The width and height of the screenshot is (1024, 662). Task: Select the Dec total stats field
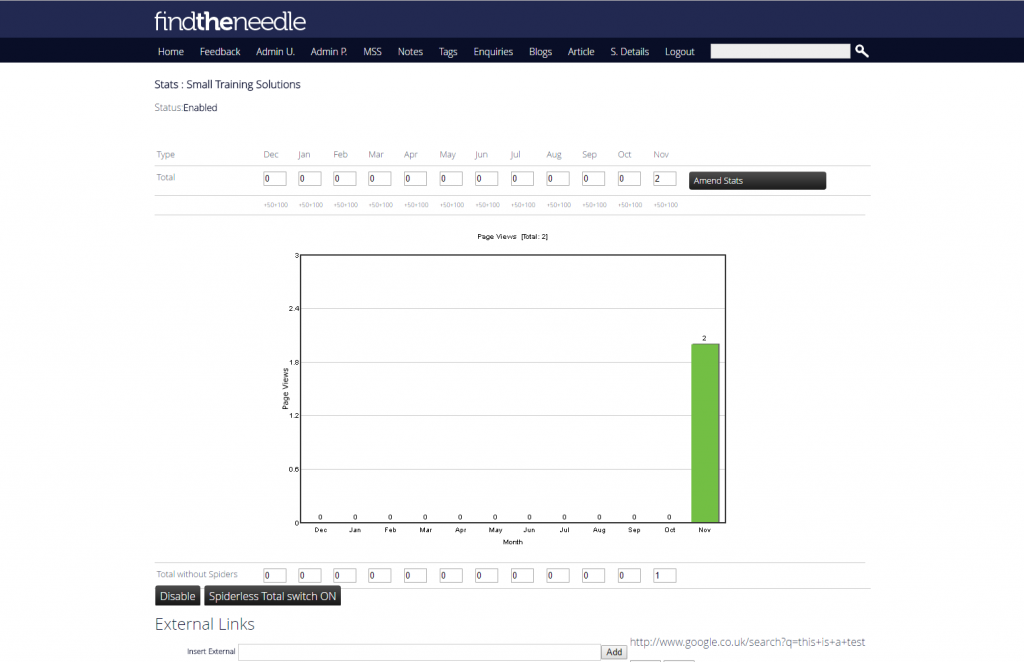pyautogui.click(x=275, y=179)
